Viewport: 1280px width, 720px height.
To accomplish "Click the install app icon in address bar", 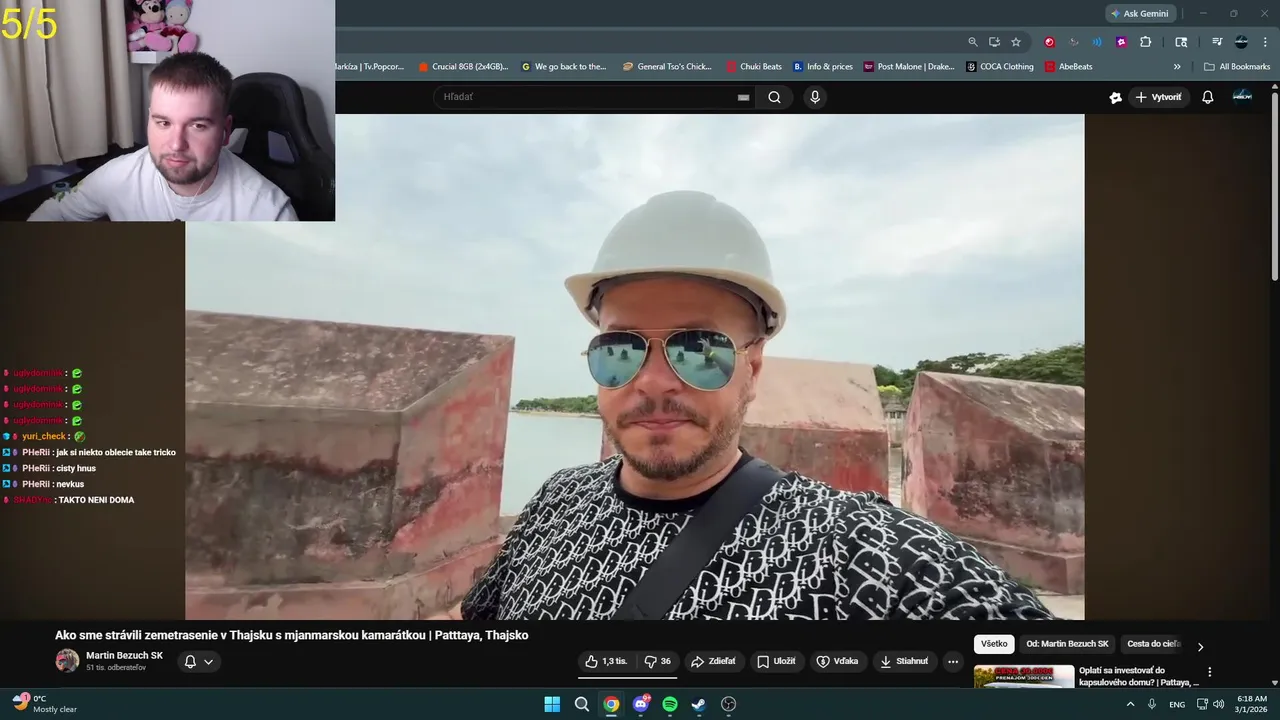I will click(x=994, y=42).
